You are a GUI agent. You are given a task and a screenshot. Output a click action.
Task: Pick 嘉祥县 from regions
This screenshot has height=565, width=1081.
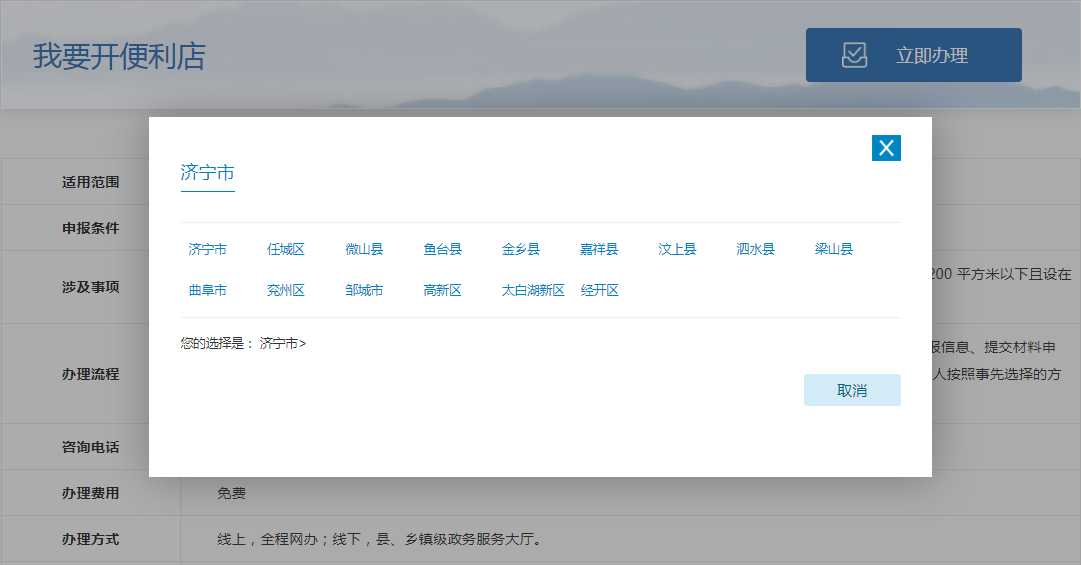point(599,249)
